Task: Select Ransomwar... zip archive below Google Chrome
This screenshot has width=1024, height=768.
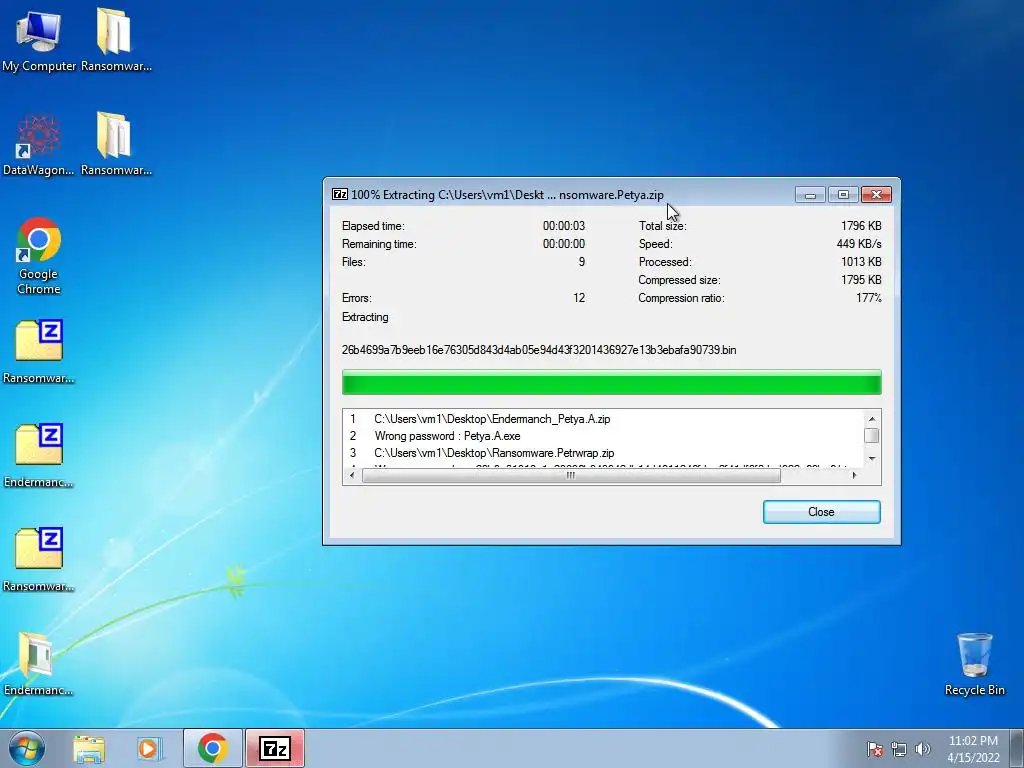Action: [39, 351]
